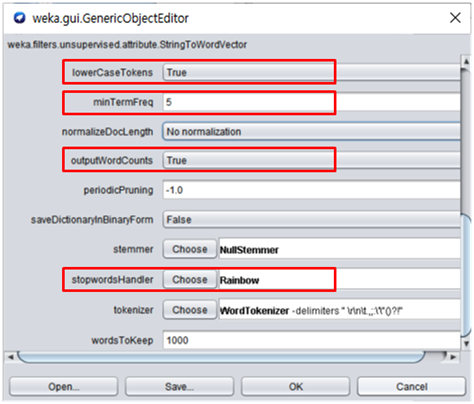Open the saveDictionaryInBinaryForm dropdown

coord(312,220)
